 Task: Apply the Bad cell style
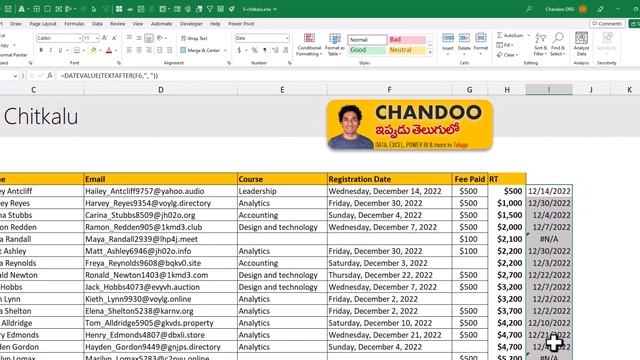(407, 40)
